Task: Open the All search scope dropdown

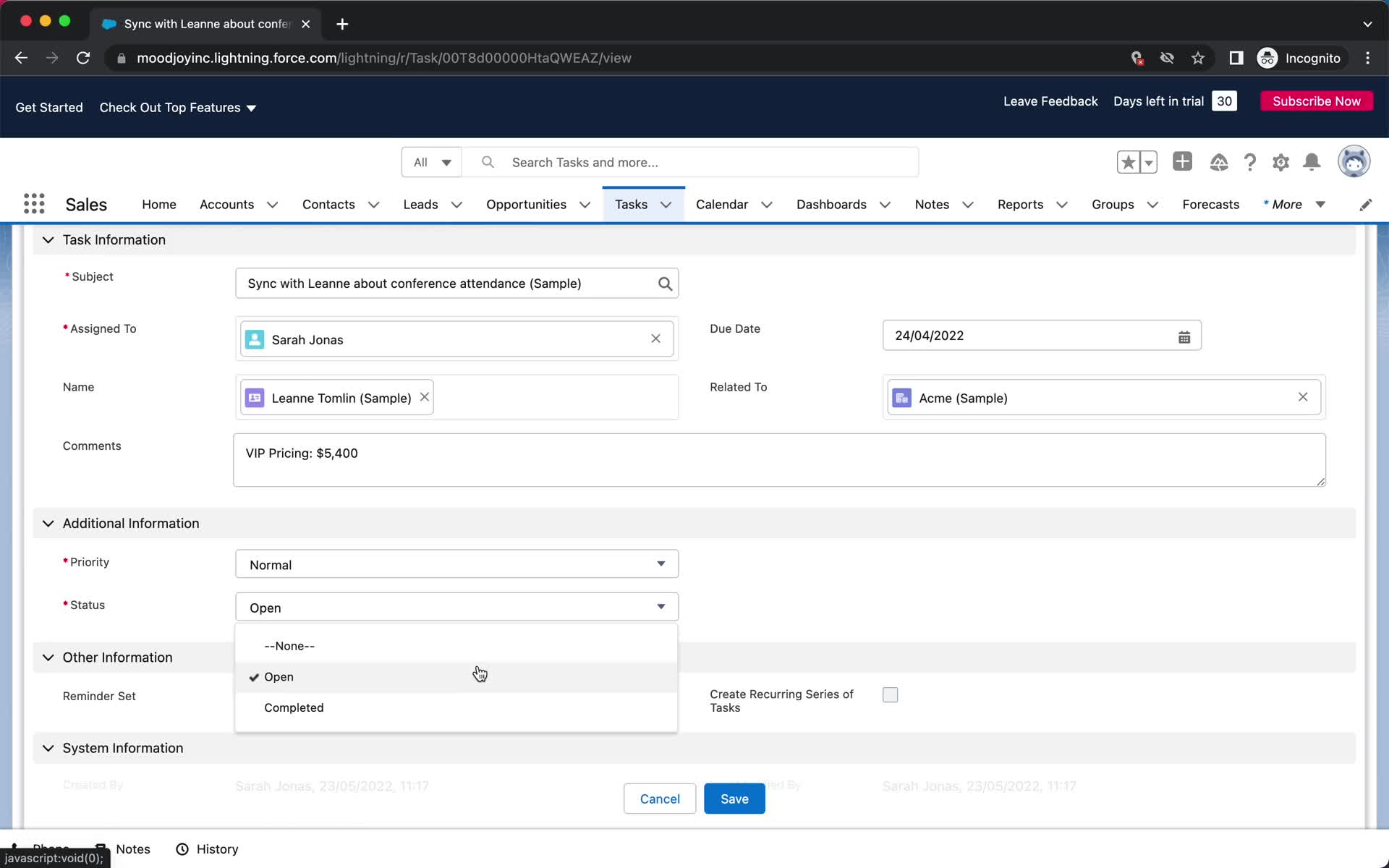Action: (432, 162)
